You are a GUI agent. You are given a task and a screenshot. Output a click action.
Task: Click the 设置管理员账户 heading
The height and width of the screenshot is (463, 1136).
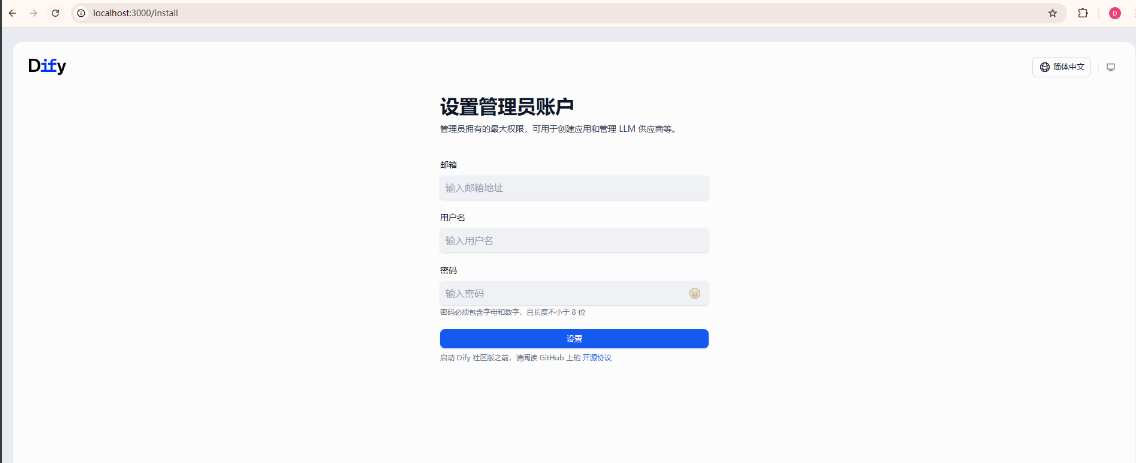(506, 107)
